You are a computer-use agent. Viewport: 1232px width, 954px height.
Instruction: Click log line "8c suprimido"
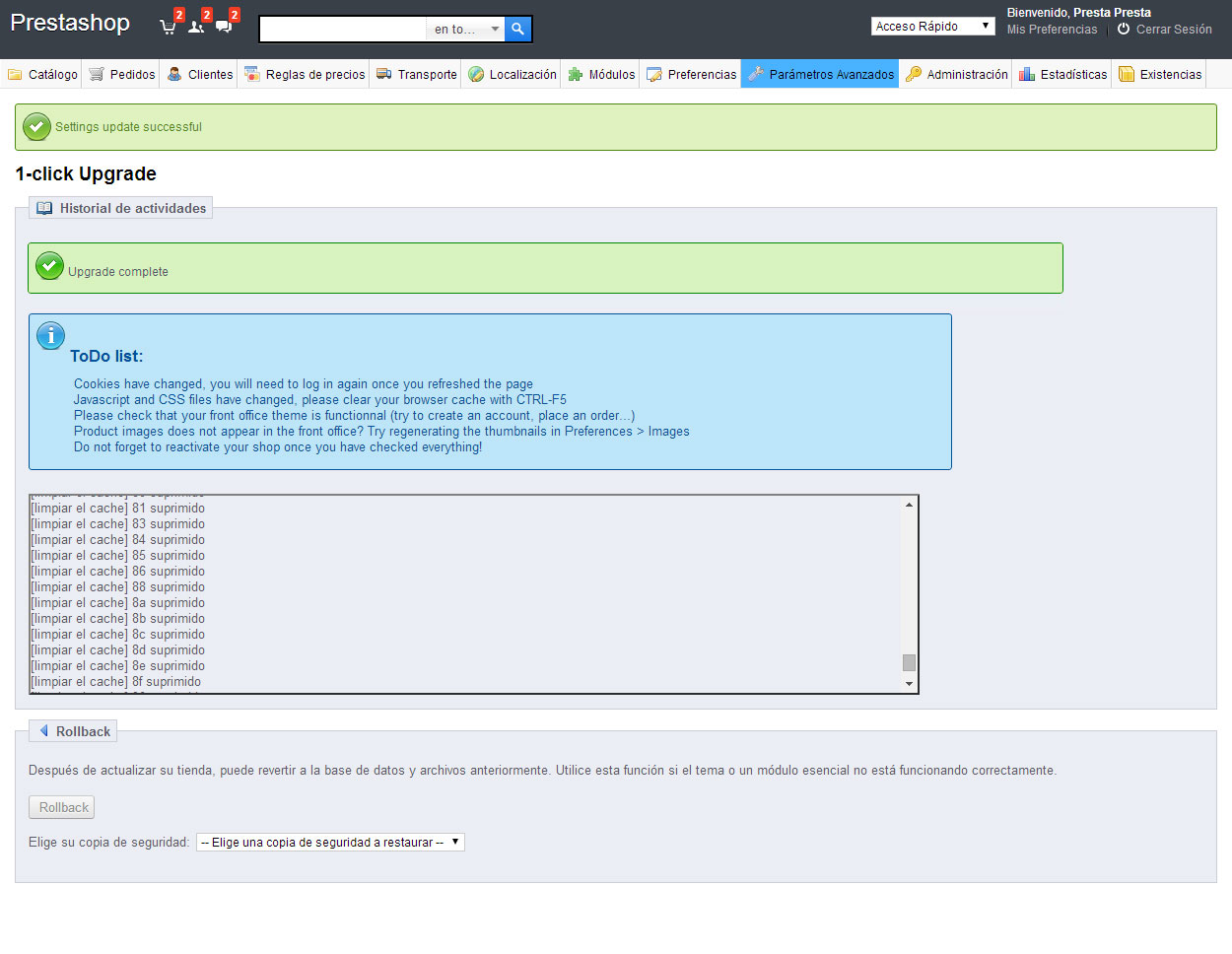click(x=118, y=635)
